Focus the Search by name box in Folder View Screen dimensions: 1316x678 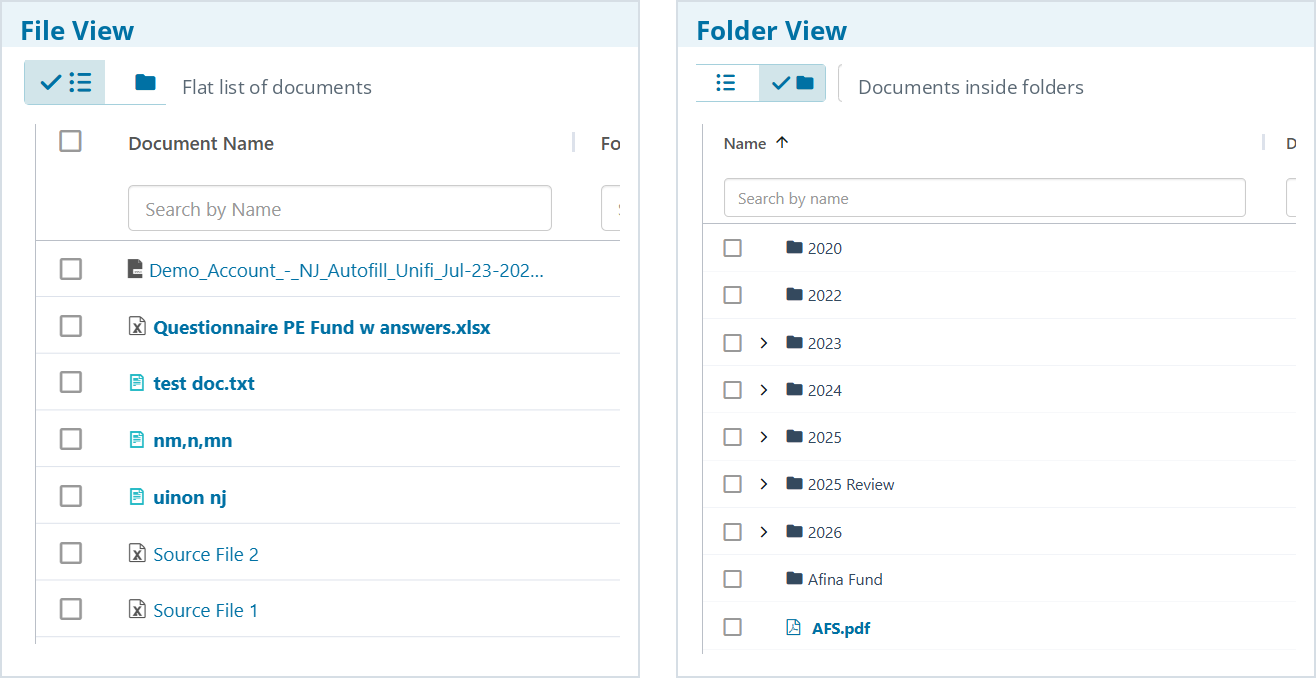click(985, 198)
